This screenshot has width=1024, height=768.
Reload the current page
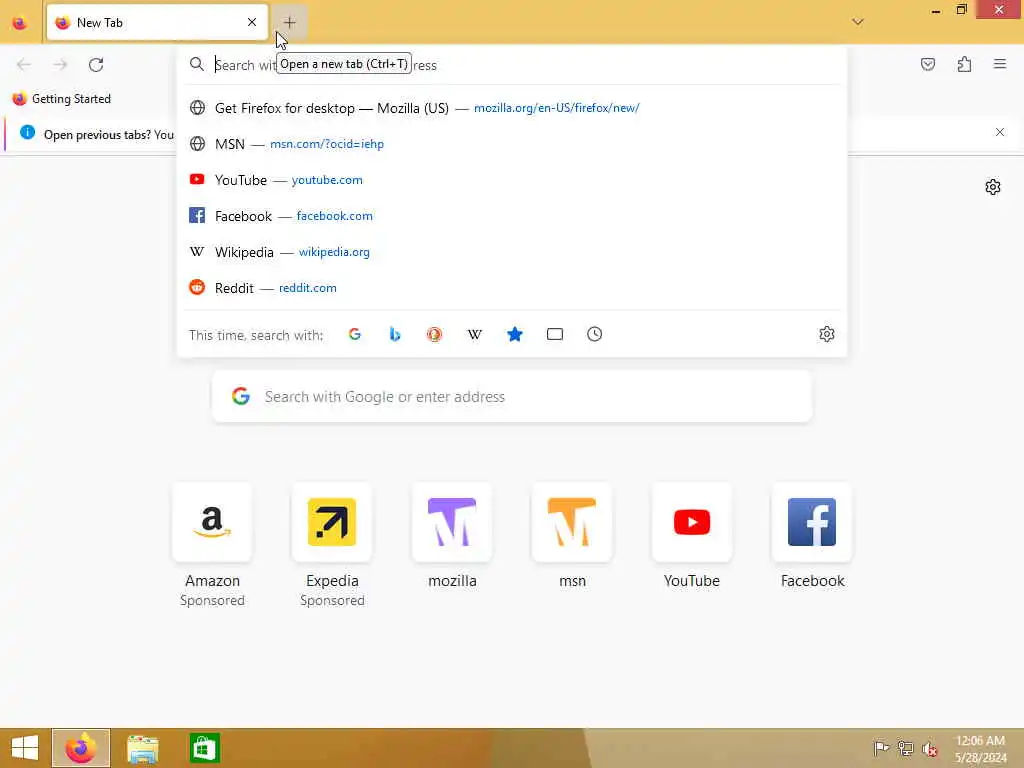pyautogui.click(x=96, y=65)
